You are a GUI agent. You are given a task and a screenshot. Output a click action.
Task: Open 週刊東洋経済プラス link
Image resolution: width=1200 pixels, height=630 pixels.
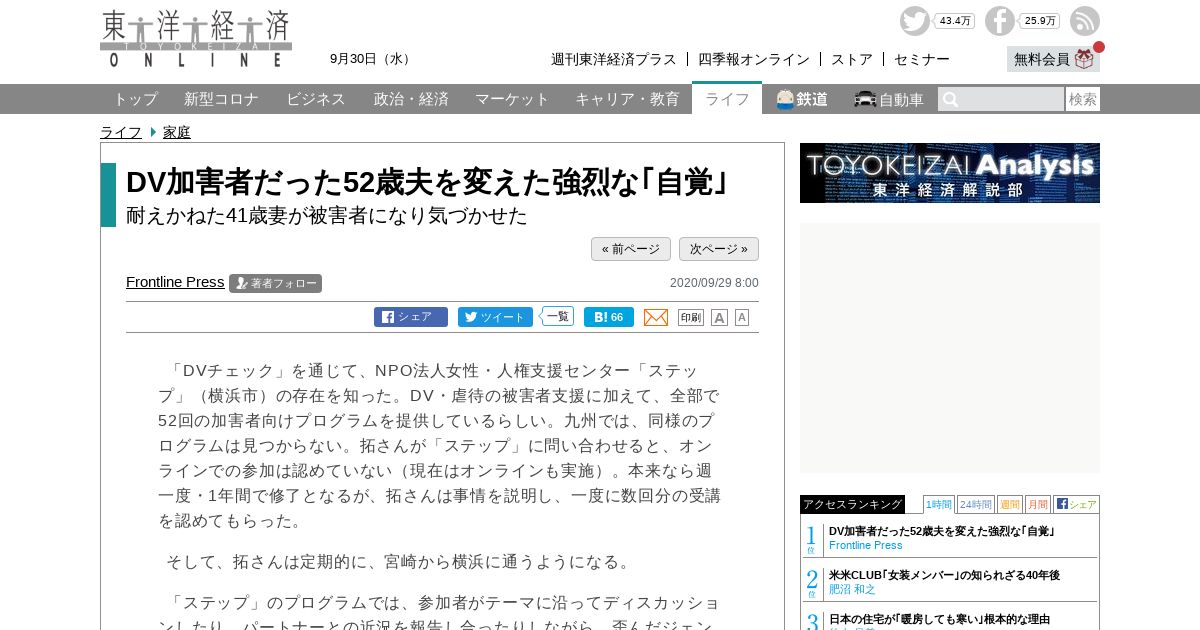point(614,59)
